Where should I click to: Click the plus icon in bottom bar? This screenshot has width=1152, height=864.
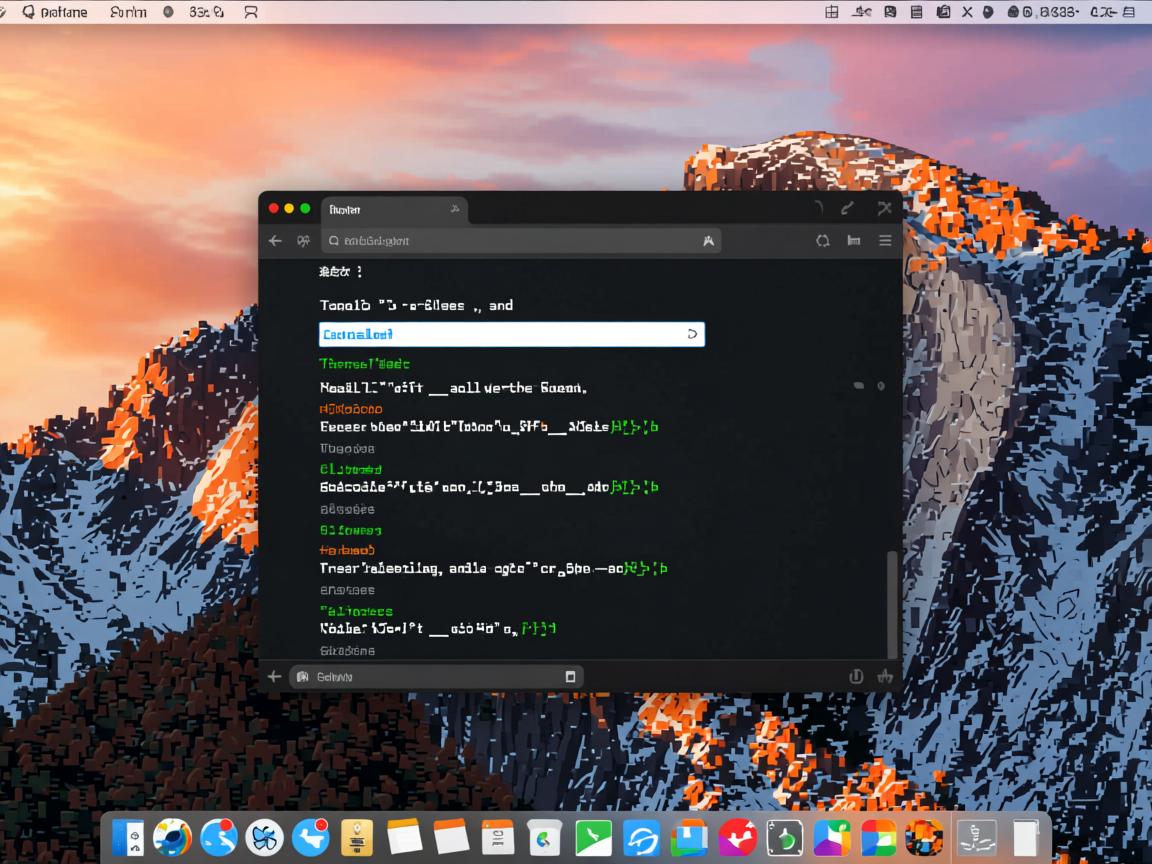[274, 677]
